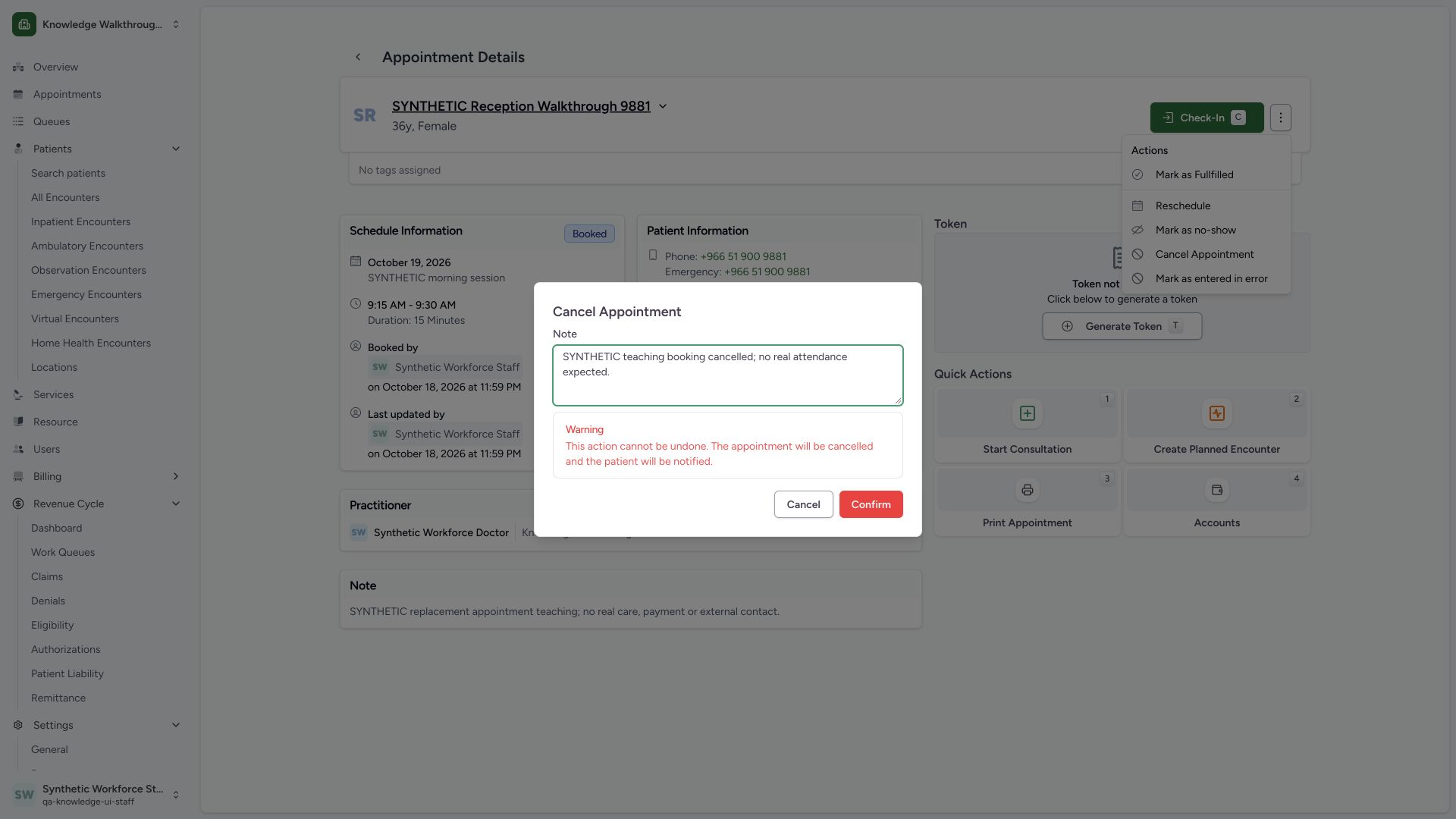Expand the patient name dropdown chevron
The width and height of the screenshot is (1456, 819).
tap(663, 106)
